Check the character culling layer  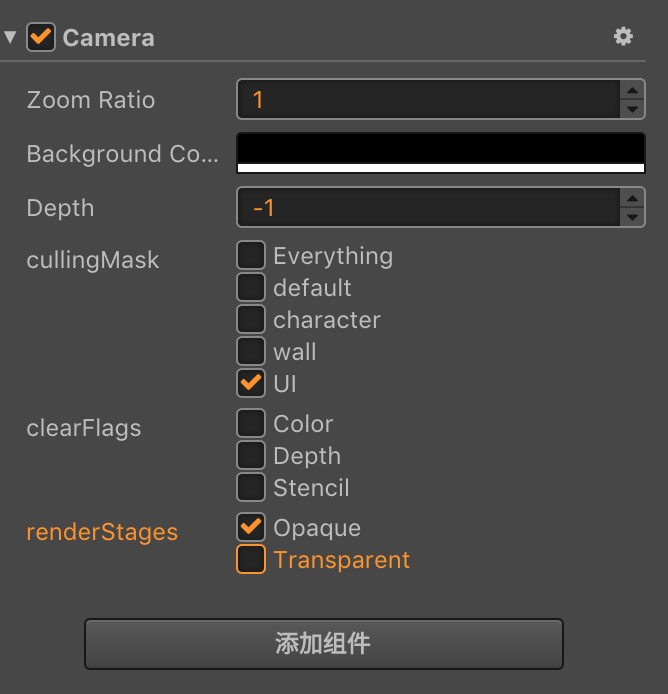tap(251, 320)
